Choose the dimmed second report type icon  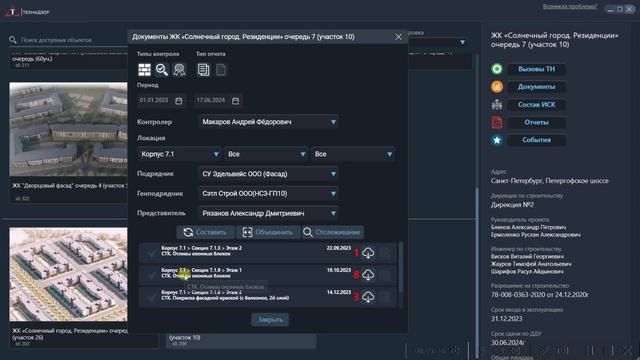[221, 70]
